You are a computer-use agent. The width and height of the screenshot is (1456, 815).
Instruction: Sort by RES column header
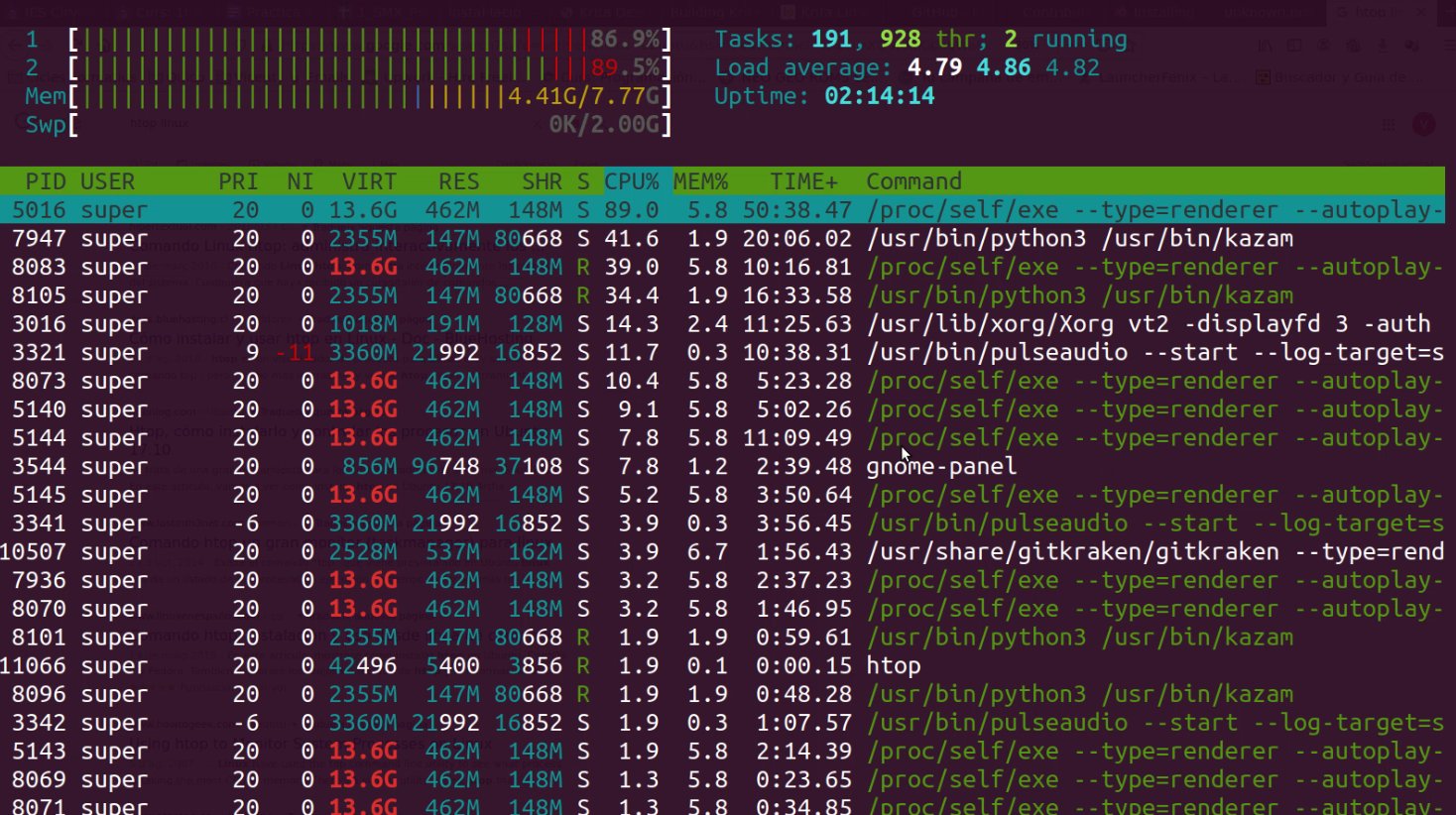click(458, 181)
